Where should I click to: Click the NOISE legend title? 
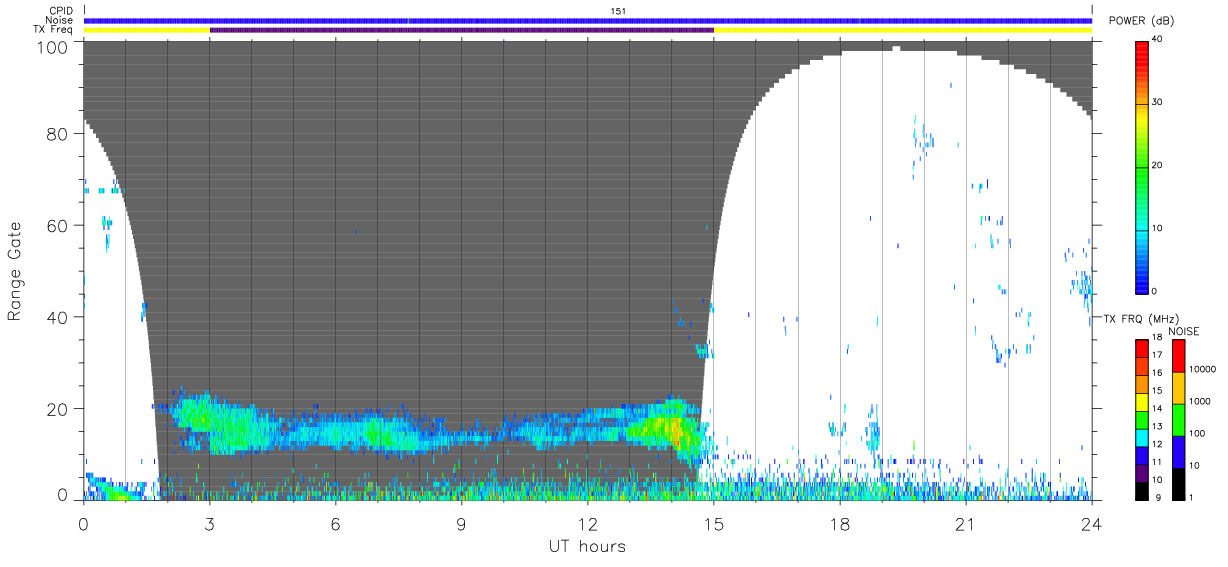point(1184,330)
